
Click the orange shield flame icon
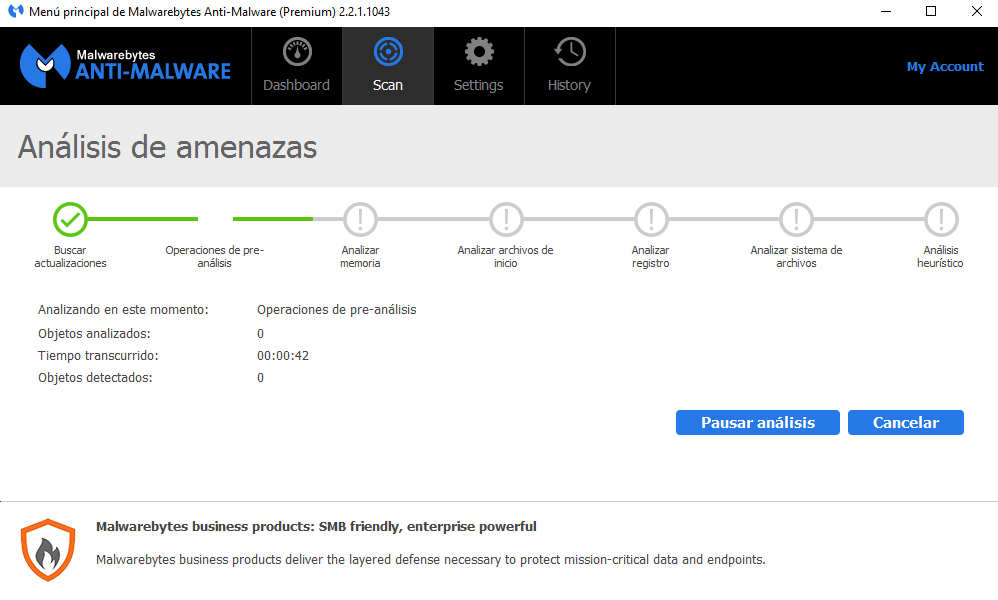click(48, 550)
